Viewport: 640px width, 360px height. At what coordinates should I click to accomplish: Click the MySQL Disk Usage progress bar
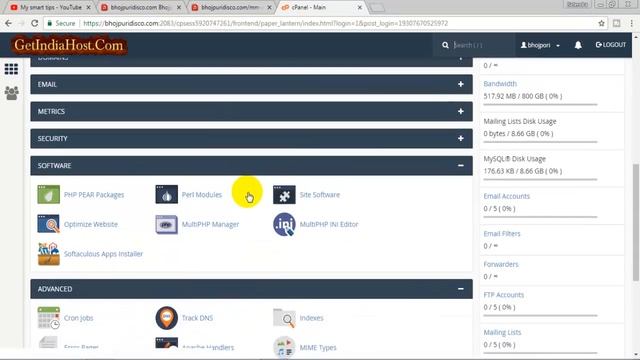pyautogui.click(x=540, y=179)
